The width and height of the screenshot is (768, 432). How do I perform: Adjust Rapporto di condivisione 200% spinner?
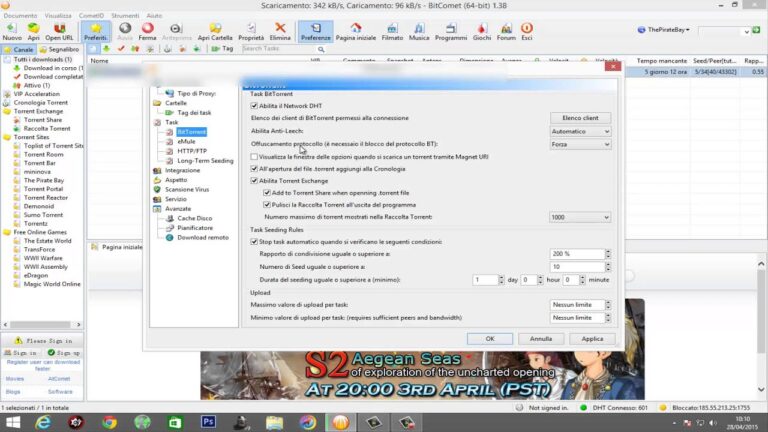pyautogui.click(x=608, y=254)
